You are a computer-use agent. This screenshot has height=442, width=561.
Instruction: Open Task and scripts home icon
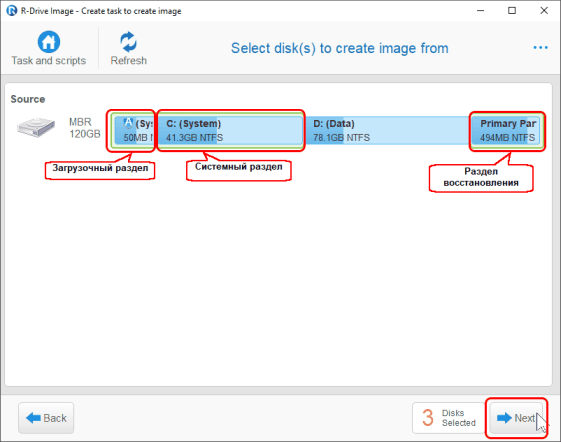(49, 42)
